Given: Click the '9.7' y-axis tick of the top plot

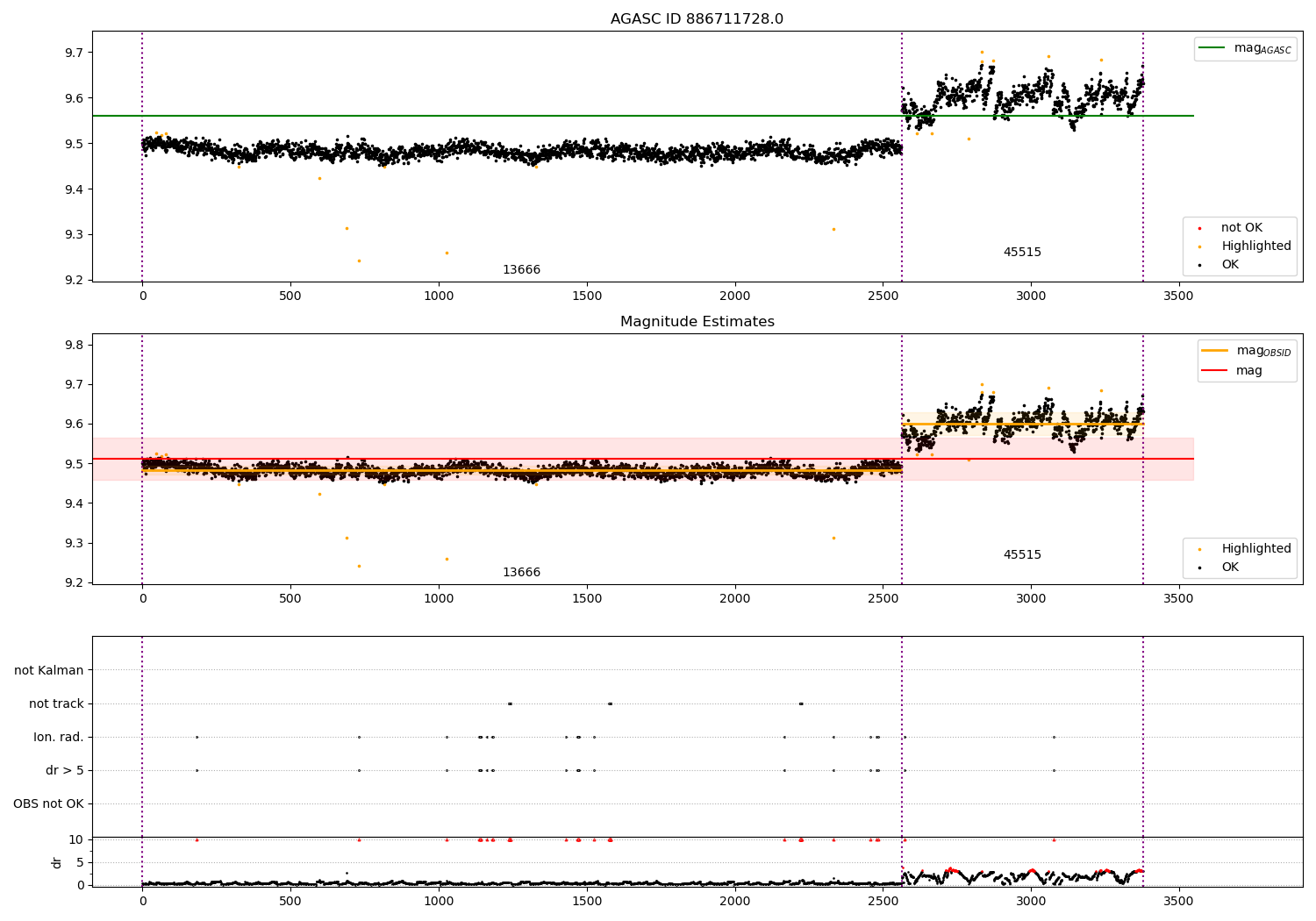Looking at the screenshot, I should coord(75,53).
